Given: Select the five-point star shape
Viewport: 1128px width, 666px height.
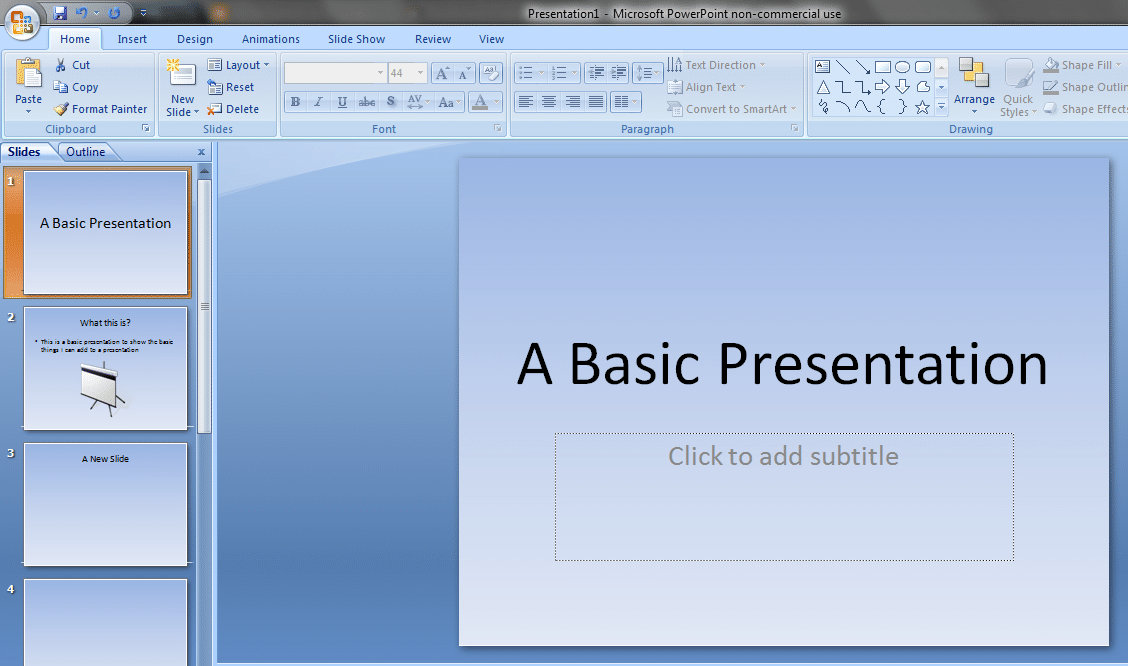Looking at the screenshot, I should [x=923, y=107].
